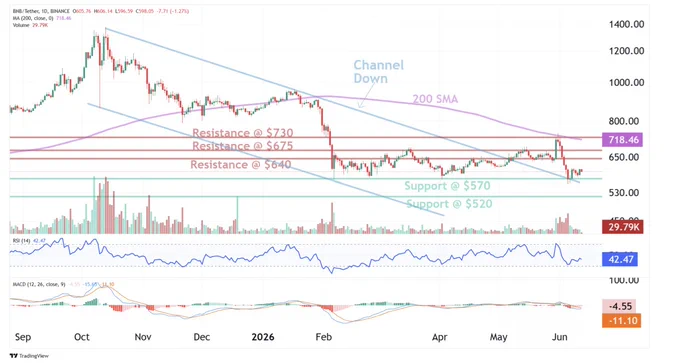Viewport: 680px width, 363px height.
Task: Select the Support @ $520 label
Action: 449,204
